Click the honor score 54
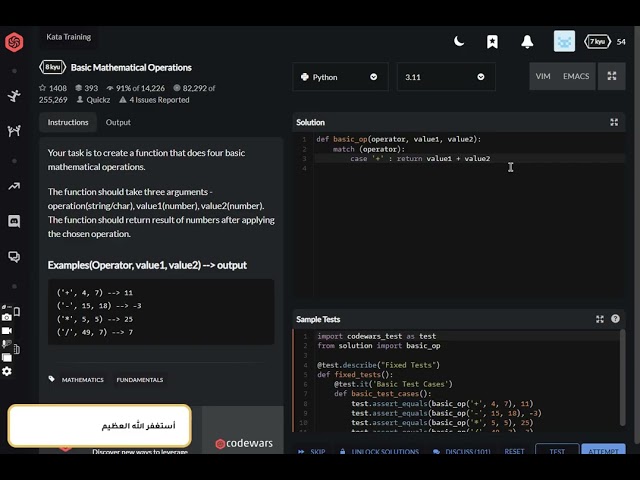This screenshot has width=640, height=480. point(621,42)
